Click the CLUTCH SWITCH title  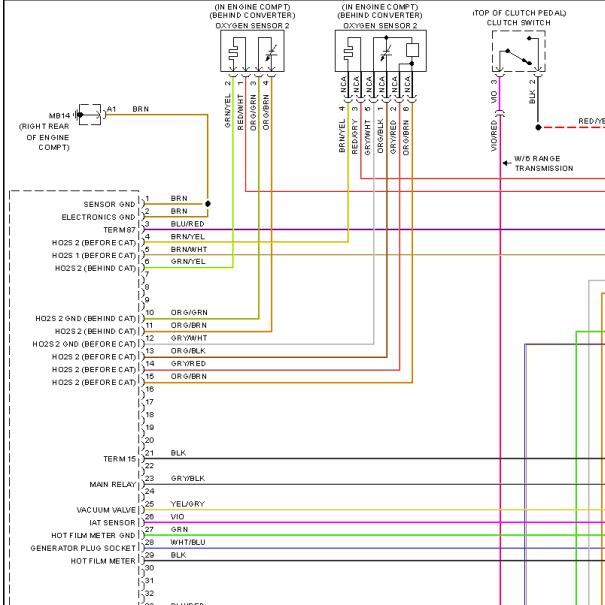(519, 23)
